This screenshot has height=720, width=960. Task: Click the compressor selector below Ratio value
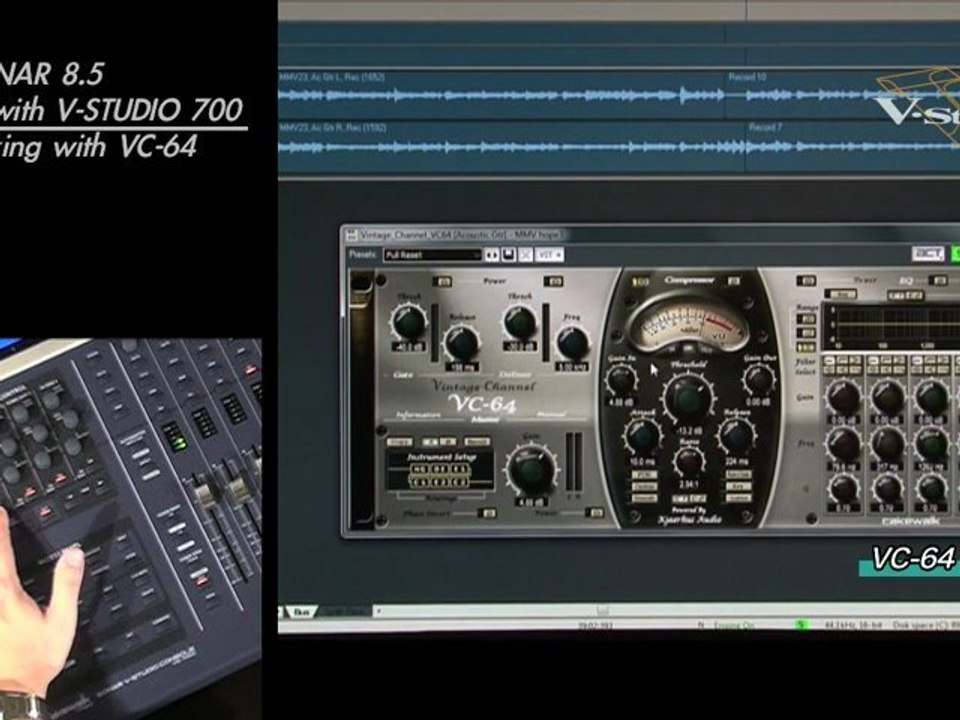689,498
